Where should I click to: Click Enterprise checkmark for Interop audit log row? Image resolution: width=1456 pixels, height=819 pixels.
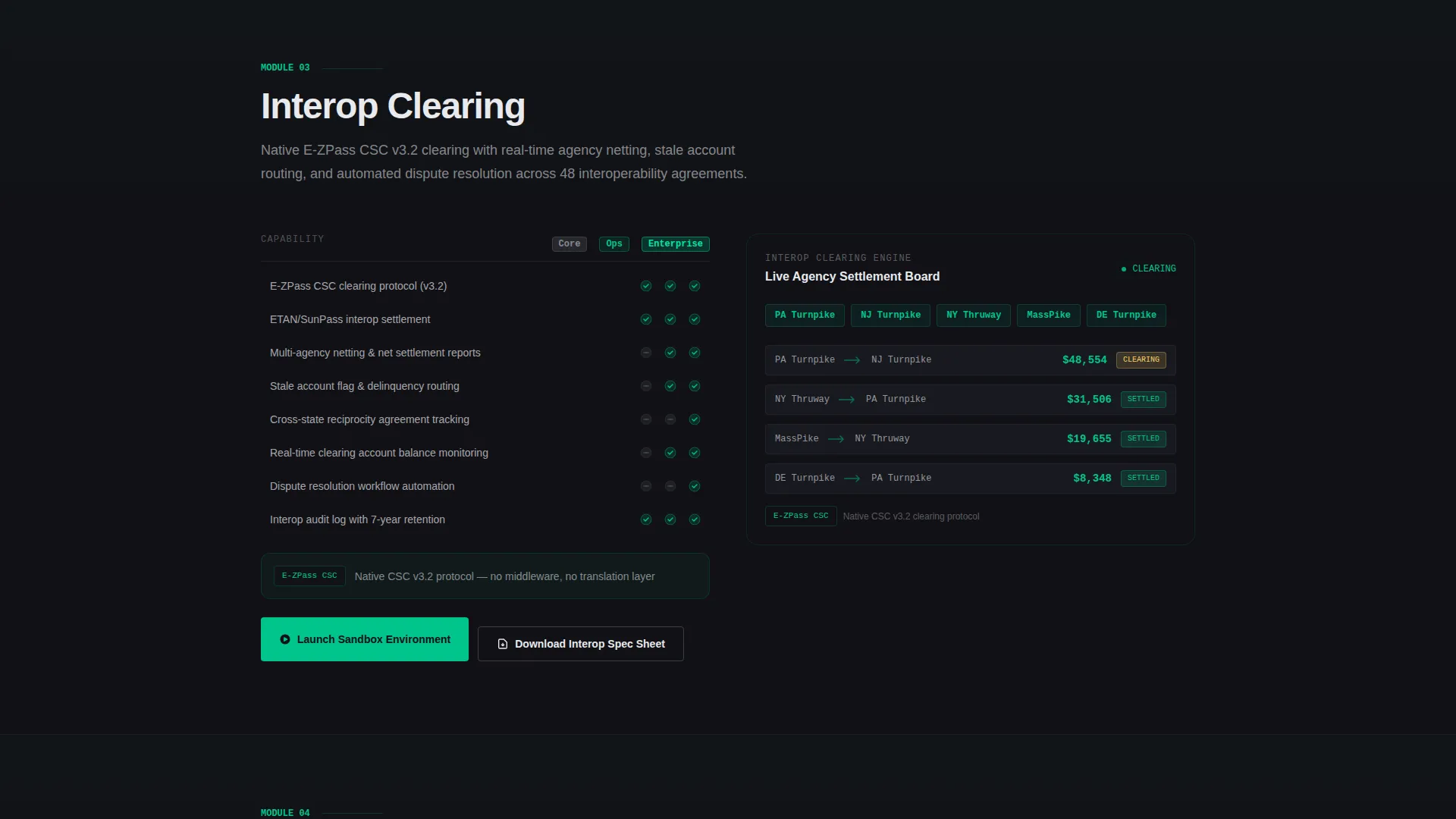point(695,519)
